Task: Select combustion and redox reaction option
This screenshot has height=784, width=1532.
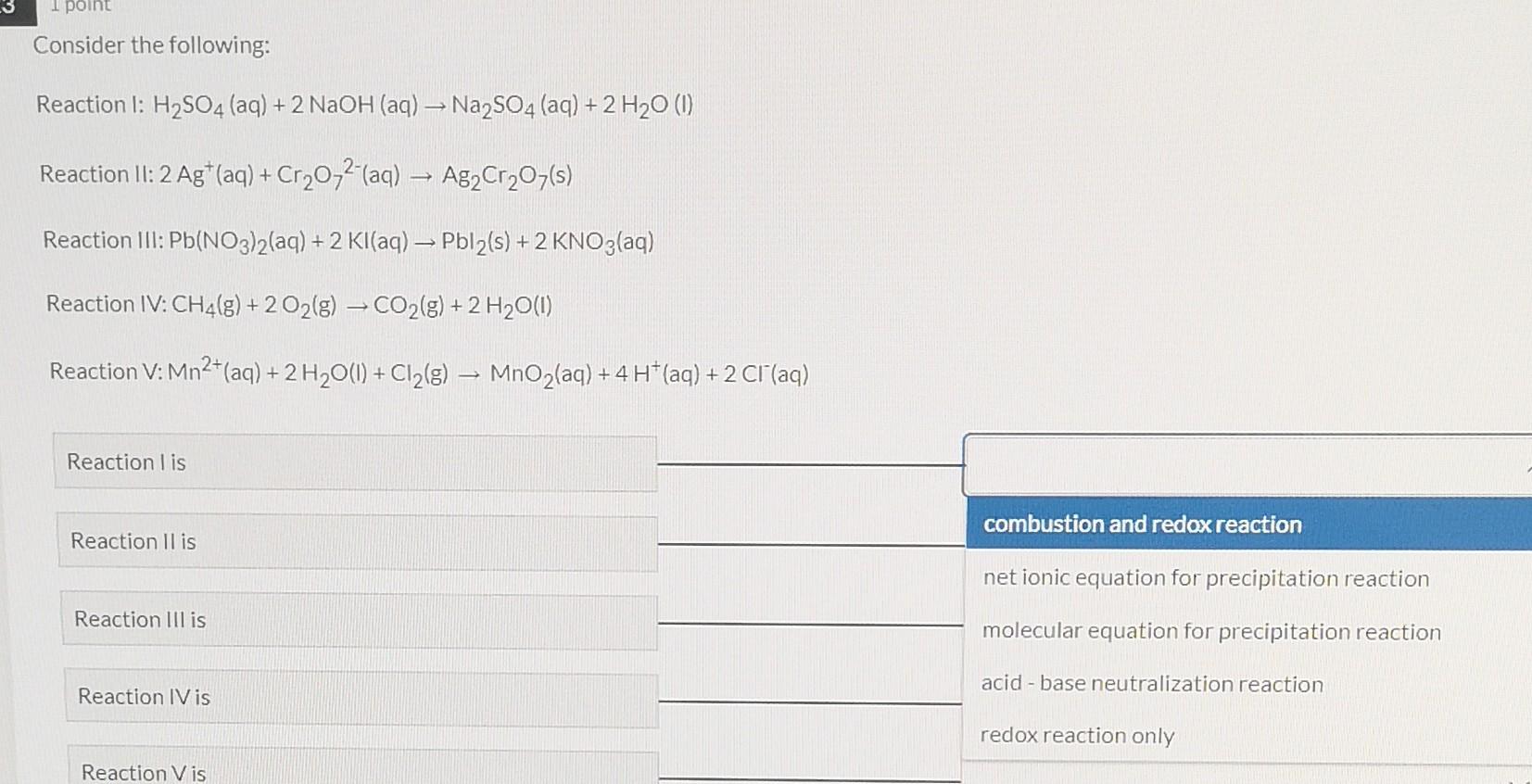Action: pos(1142,525)
